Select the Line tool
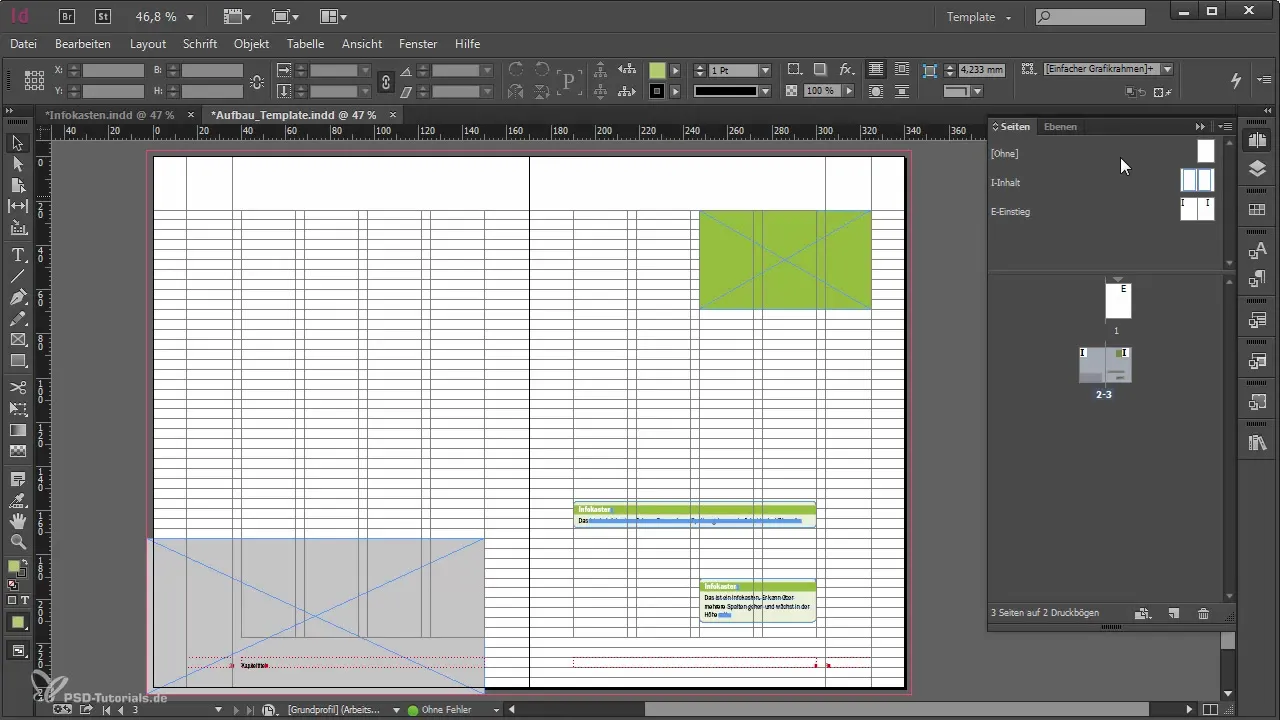Viewport: 1280px width, 720px height. [x=18, y=276]
